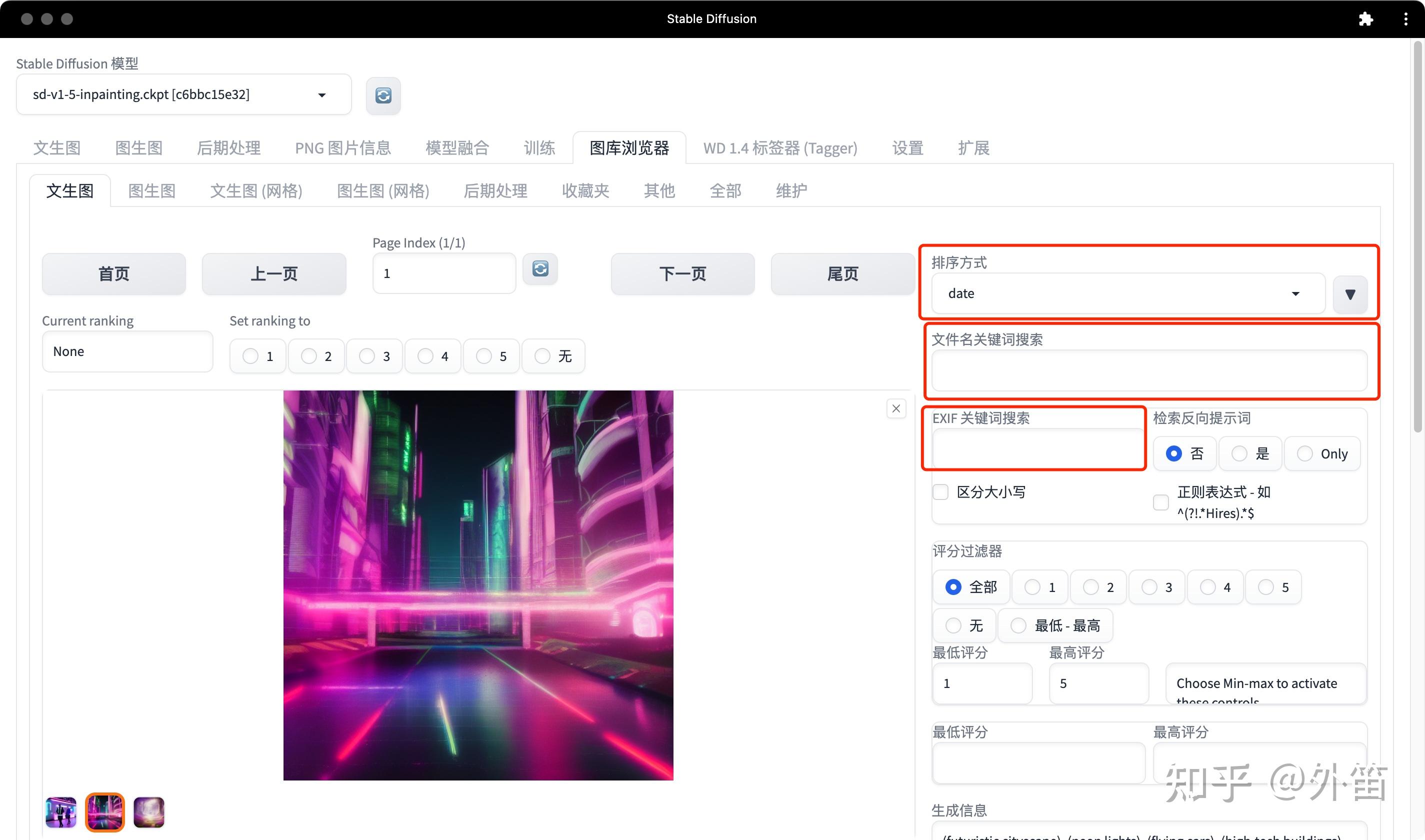Open the browser extensions puzzle icon
1425x840 pixels.
pyautogui.click(x=1366, y=18)
